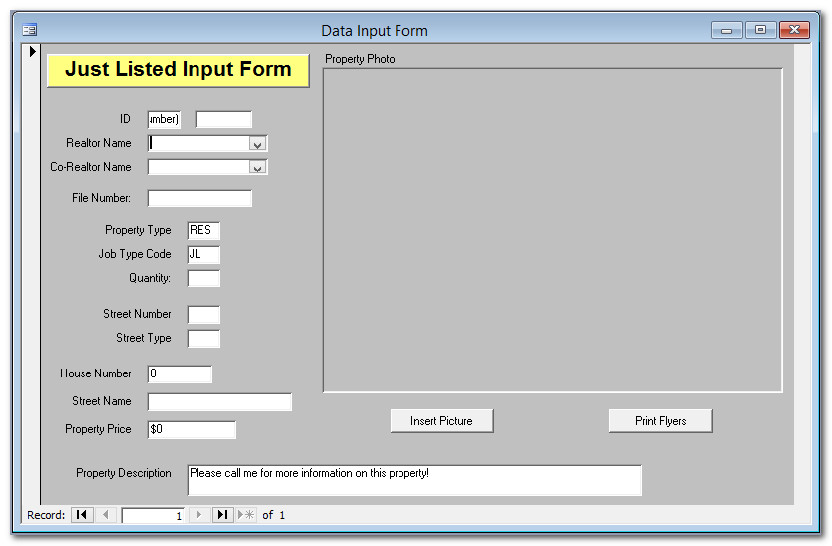This screenshot has height=546, width=832.
Task: Click the Property Description text box
Action: click(414, 480)
